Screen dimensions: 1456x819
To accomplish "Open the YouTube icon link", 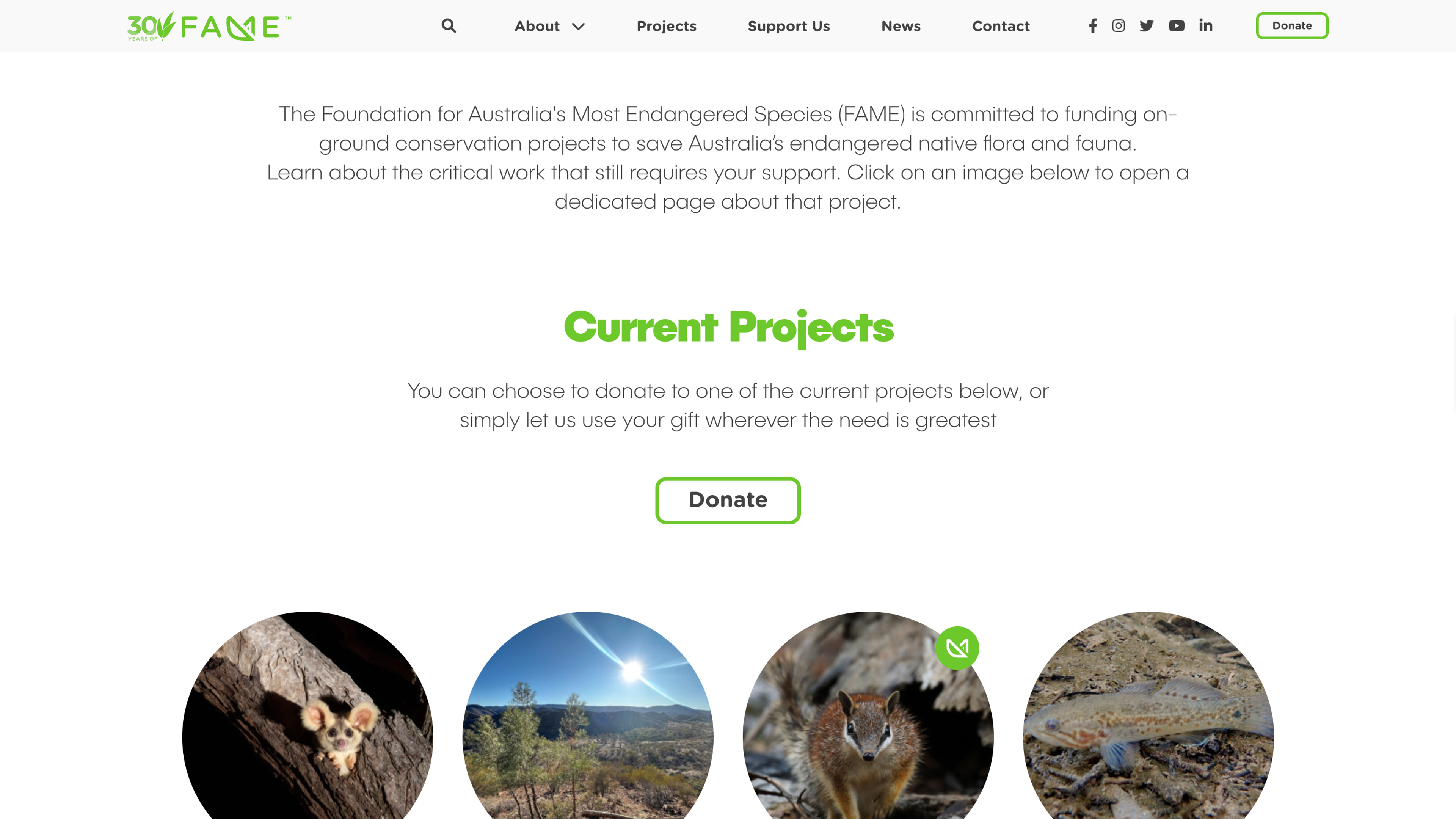I will tap(1177, 26).
